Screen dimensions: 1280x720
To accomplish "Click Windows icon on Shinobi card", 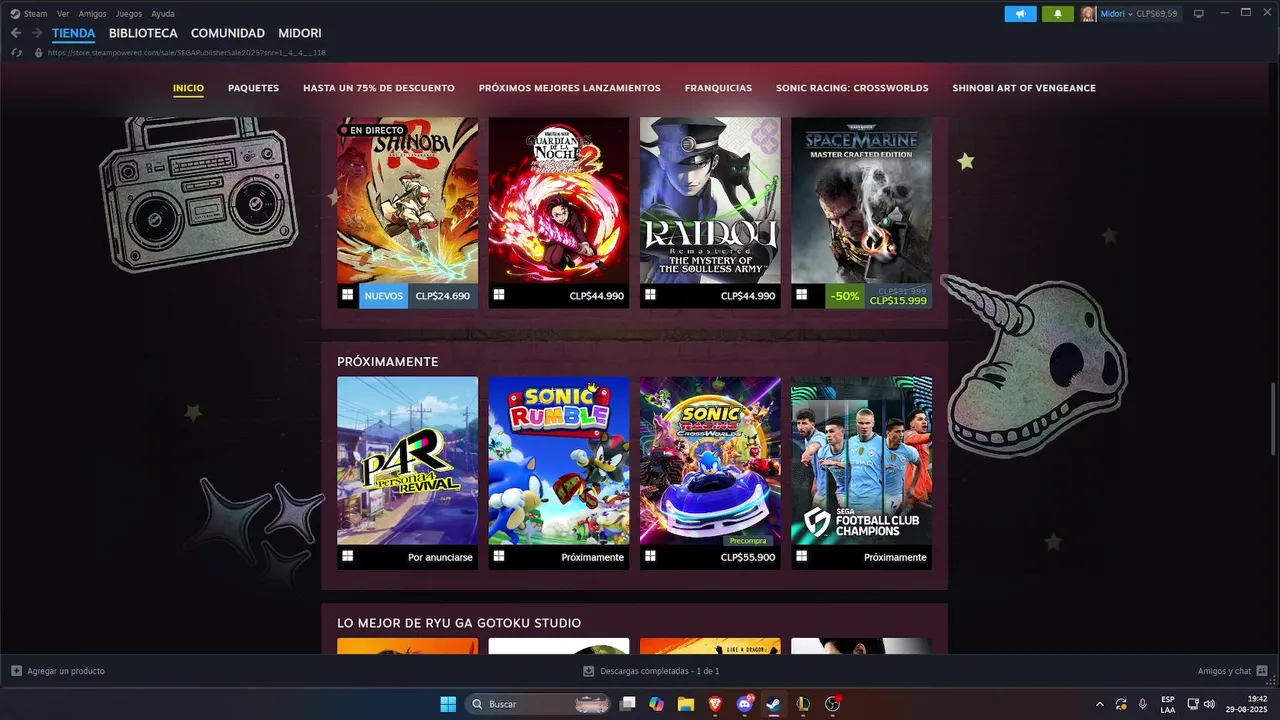I will [x=347, y=295].
